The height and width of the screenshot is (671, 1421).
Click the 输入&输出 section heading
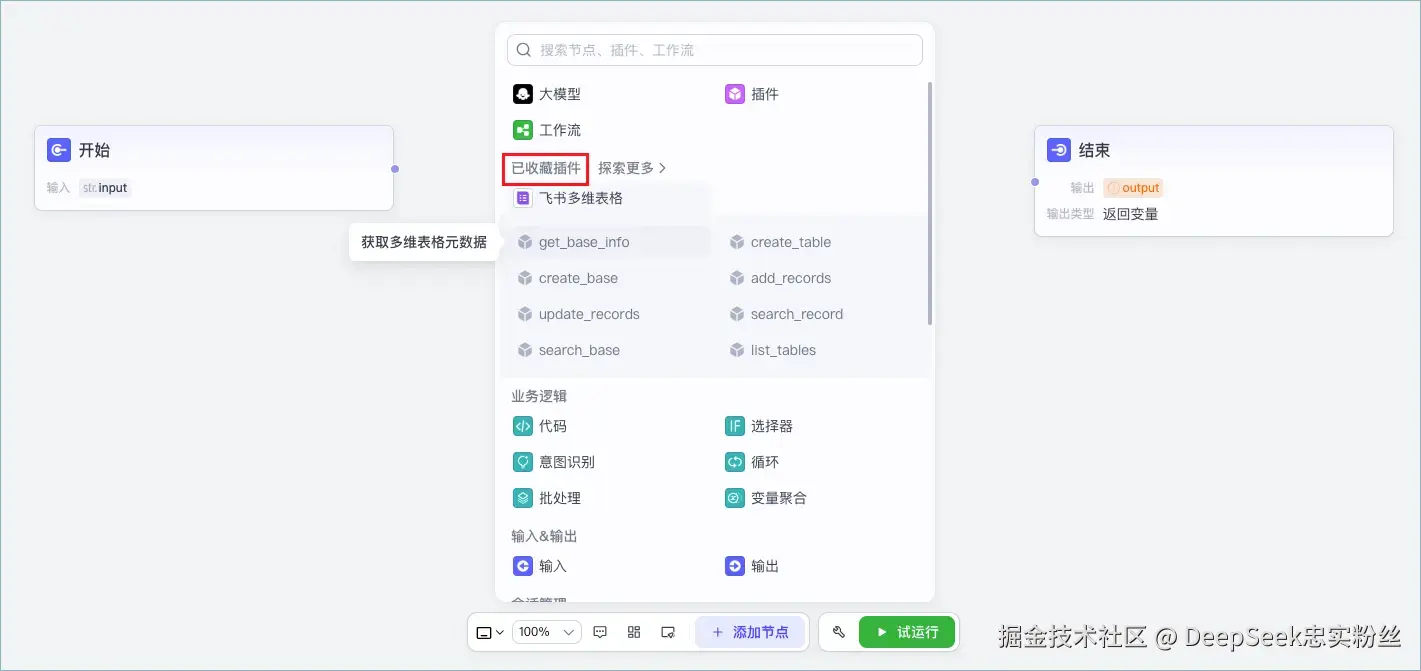point(544,536)
